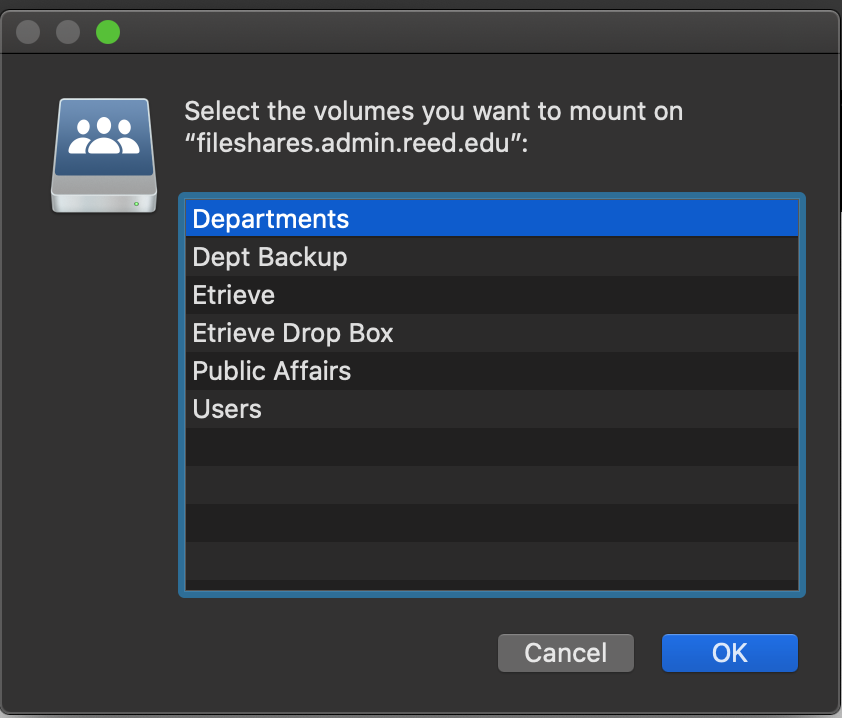Choose the Etrieve volume in the list
The height and width of the screenshot is (718, 842).
(234, 295)
